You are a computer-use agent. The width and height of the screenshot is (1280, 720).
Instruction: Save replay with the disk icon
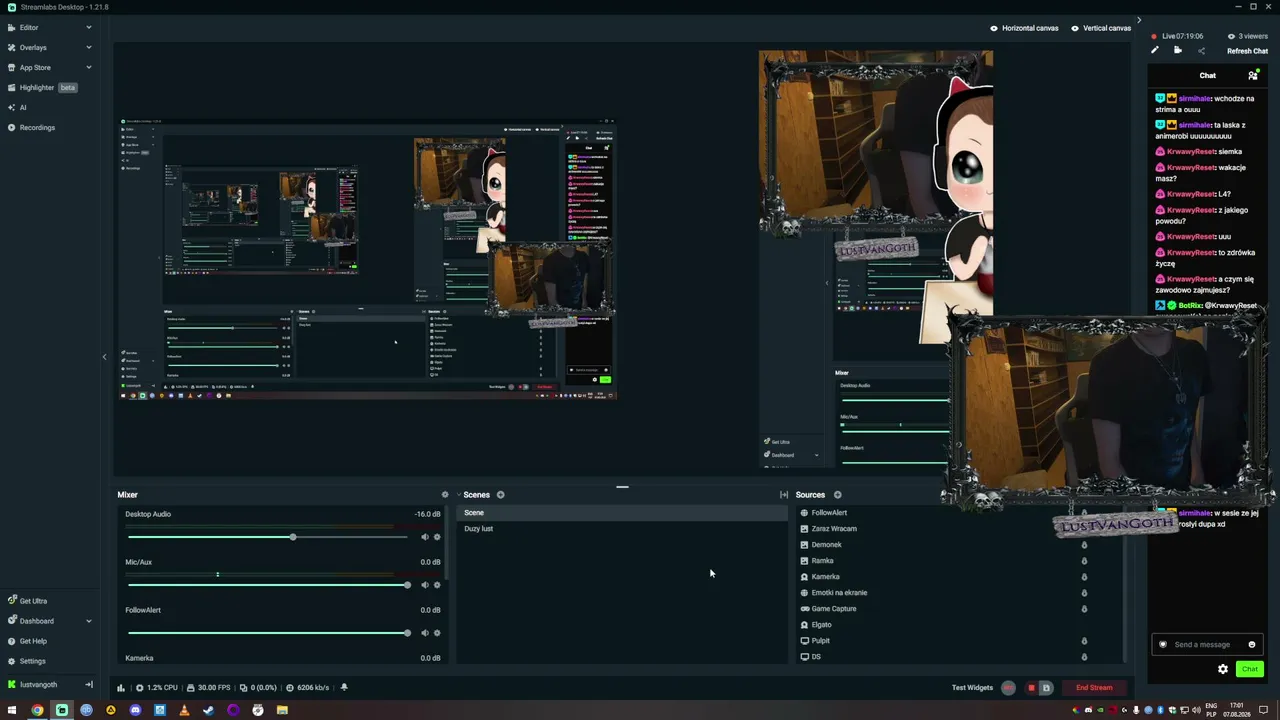point(1046,688)
